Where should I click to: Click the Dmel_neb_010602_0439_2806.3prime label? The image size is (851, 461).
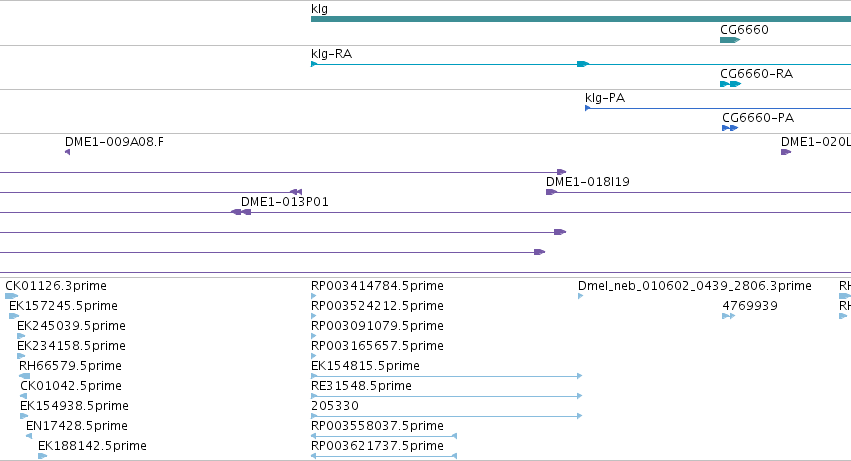pos(695,286)
